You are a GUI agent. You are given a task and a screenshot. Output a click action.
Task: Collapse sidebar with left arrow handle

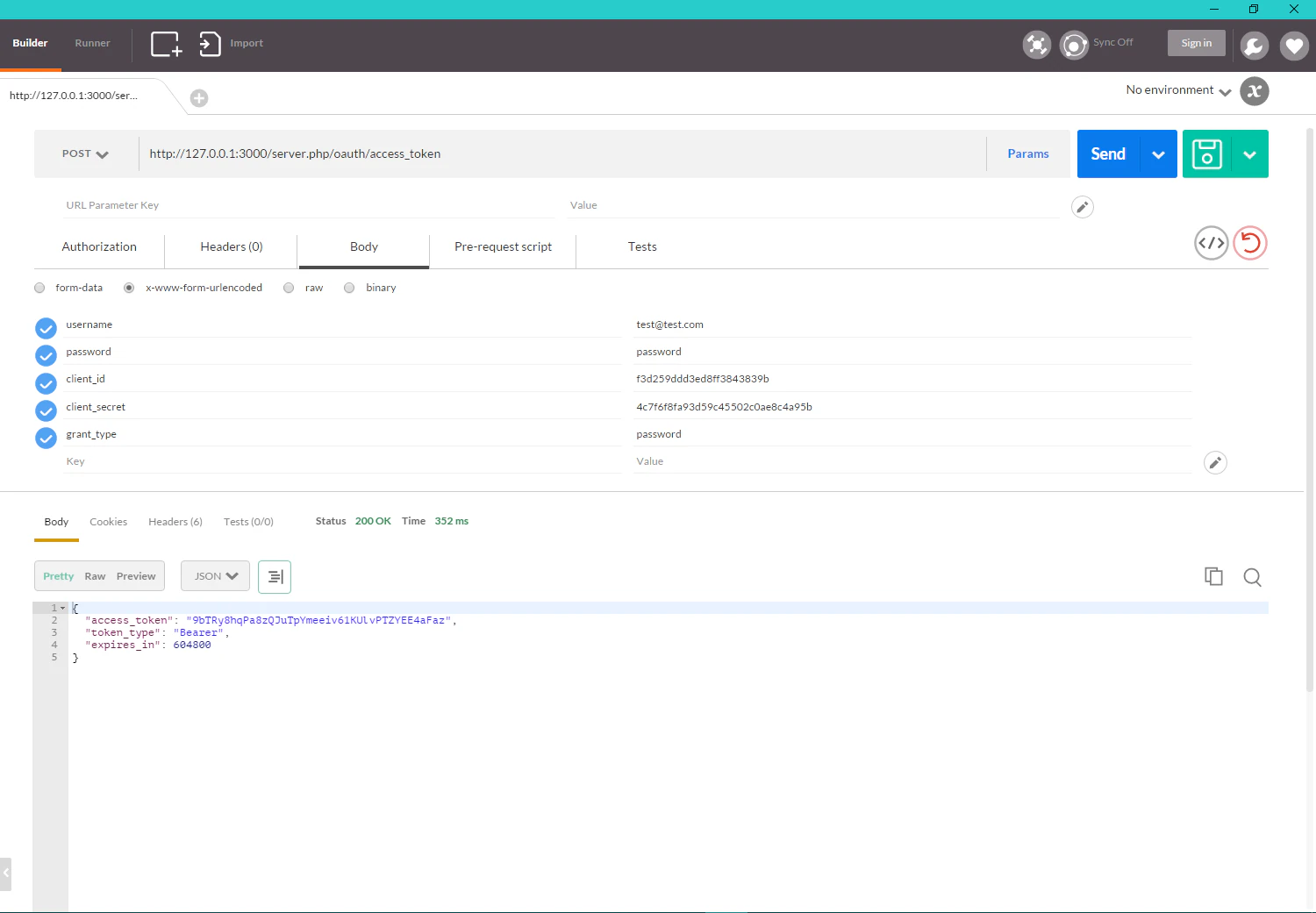5,874
